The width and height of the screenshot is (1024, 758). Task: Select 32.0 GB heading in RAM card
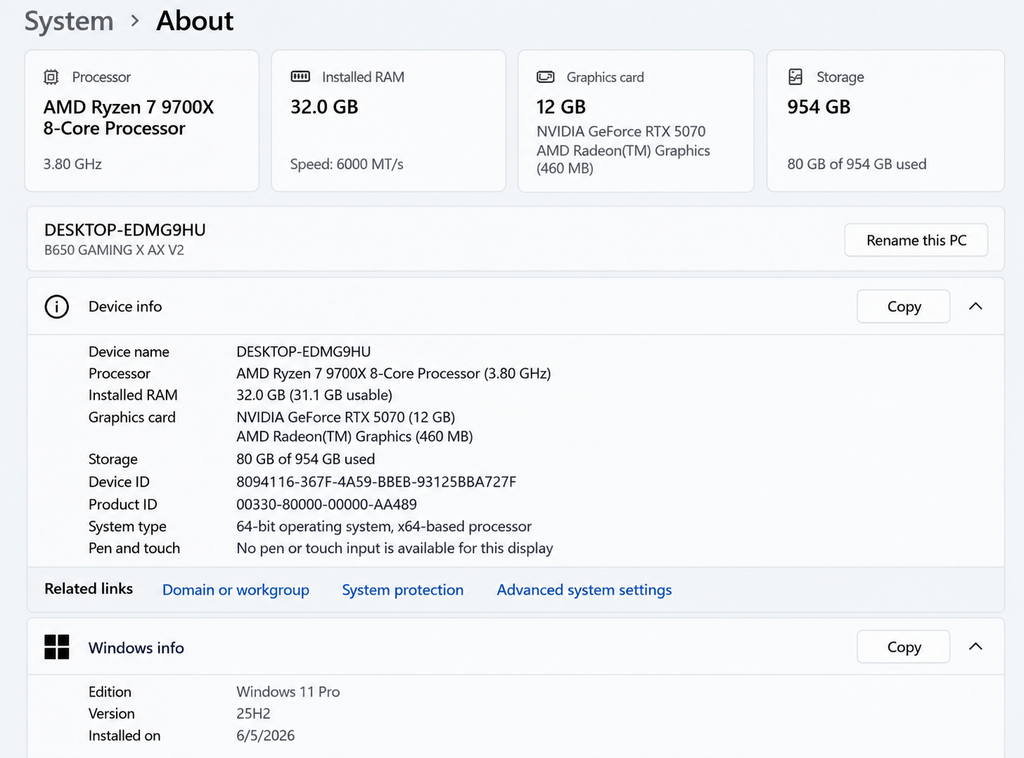click(x=325, y=106)
